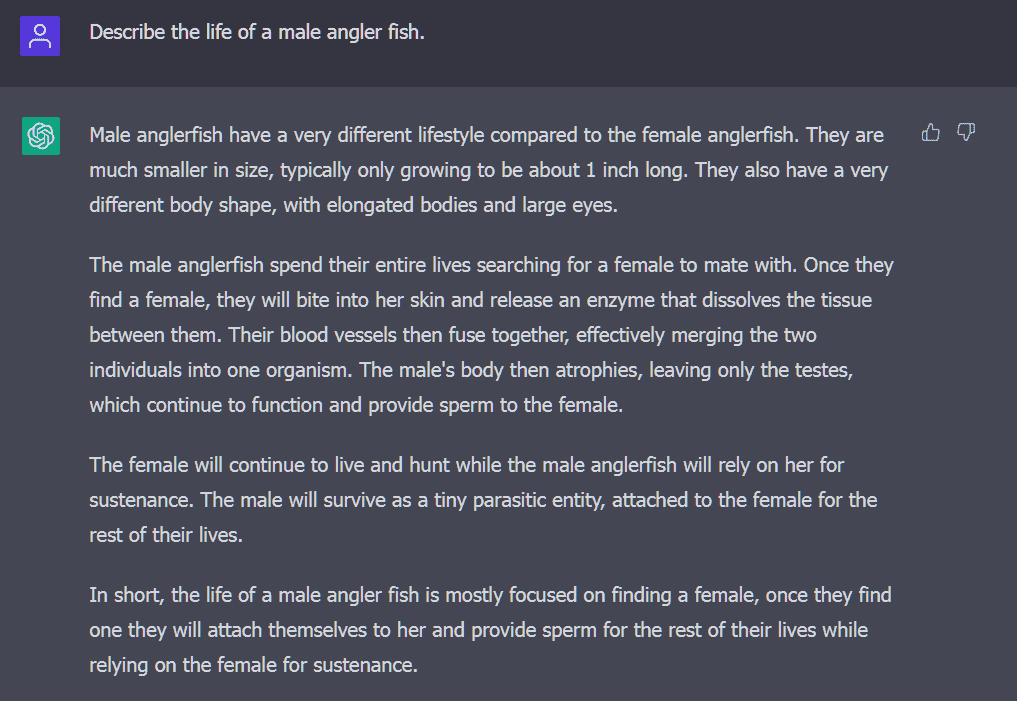Click the phrase "tiny parasitic entity"
The image size is (1017, 701).
503,499
